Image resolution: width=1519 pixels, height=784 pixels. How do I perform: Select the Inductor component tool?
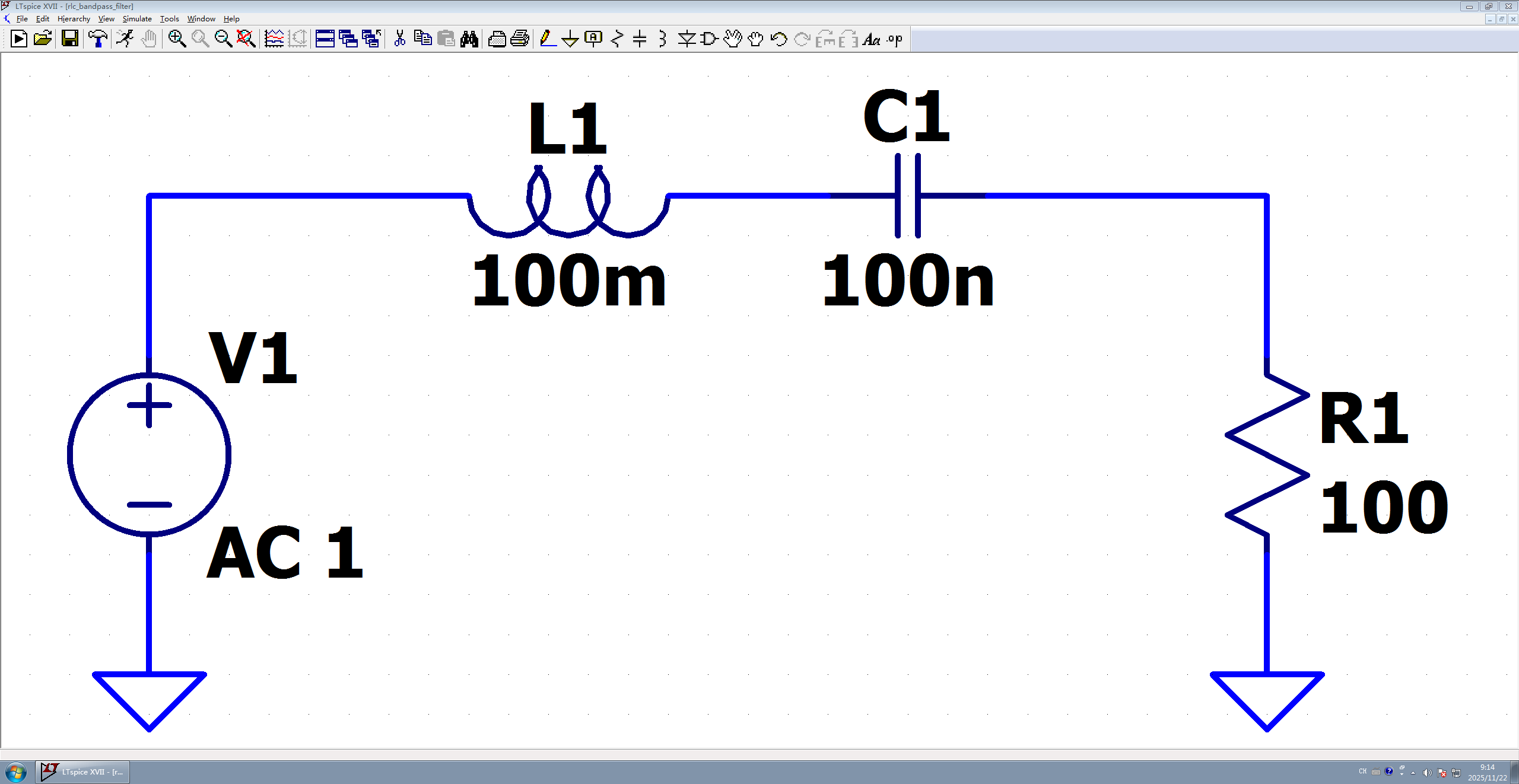[663, 39]
